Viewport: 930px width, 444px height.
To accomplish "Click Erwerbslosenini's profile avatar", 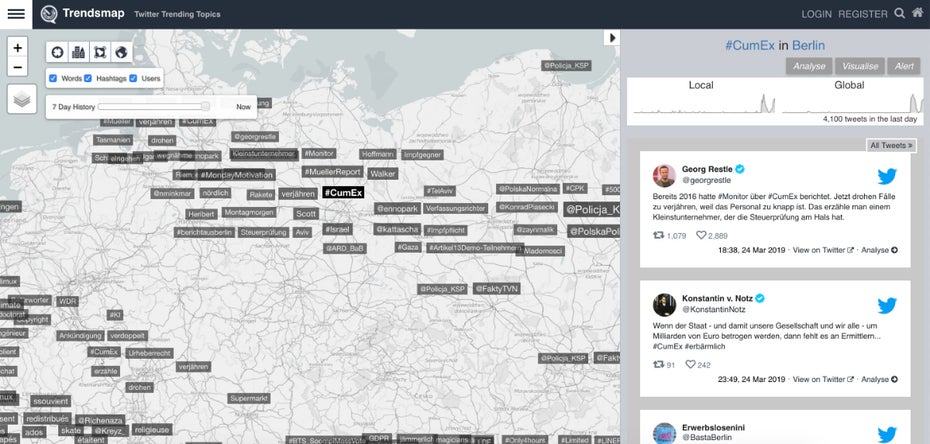I will click(x=664, y=433).
